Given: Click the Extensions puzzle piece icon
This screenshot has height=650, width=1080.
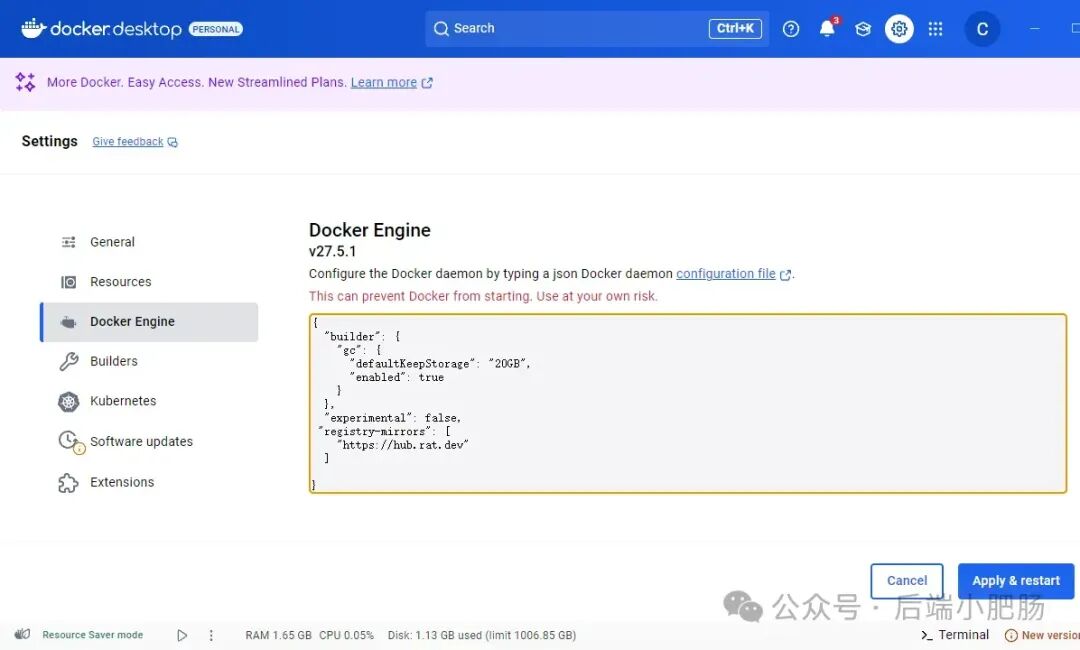Looking at the screenshot, I should coord(68,483).
